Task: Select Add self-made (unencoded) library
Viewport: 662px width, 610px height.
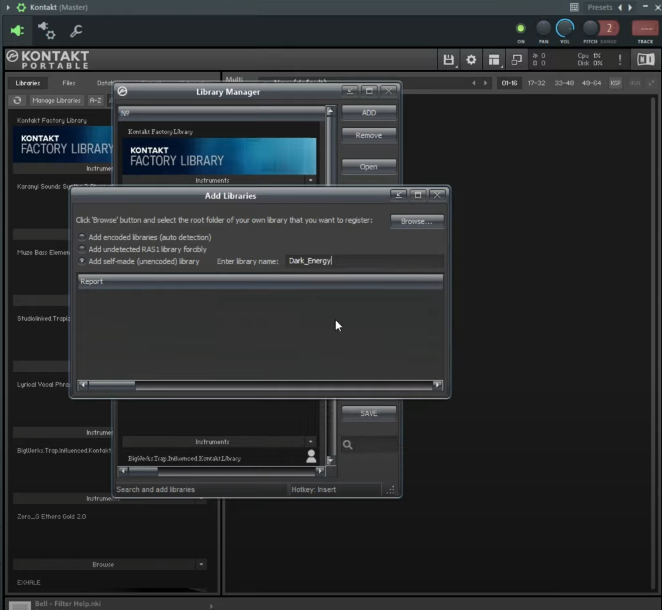Action: [82, 261]
